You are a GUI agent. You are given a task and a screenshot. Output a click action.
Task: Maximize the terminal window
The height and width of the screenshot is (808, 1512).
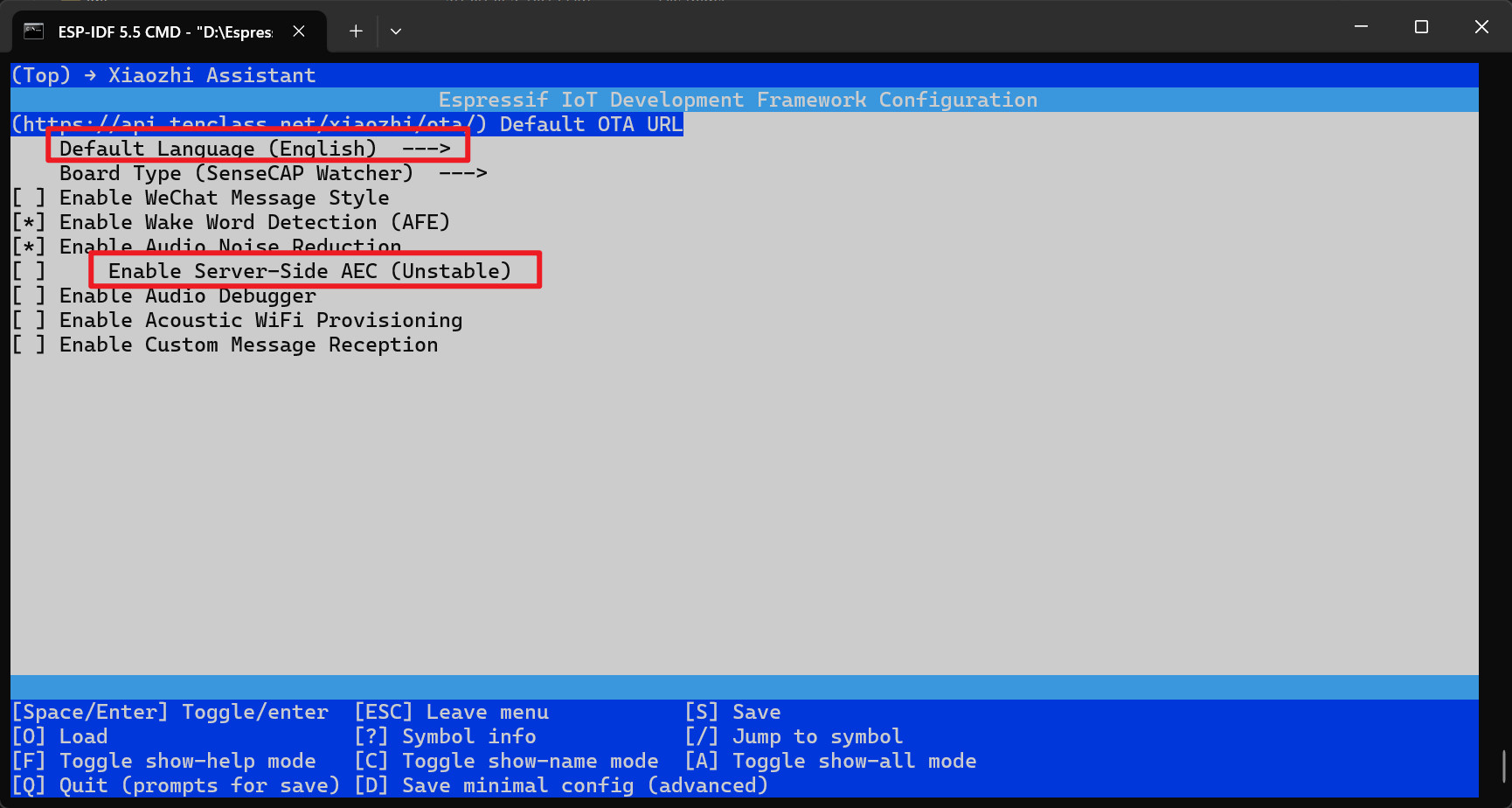point(1421,27)
